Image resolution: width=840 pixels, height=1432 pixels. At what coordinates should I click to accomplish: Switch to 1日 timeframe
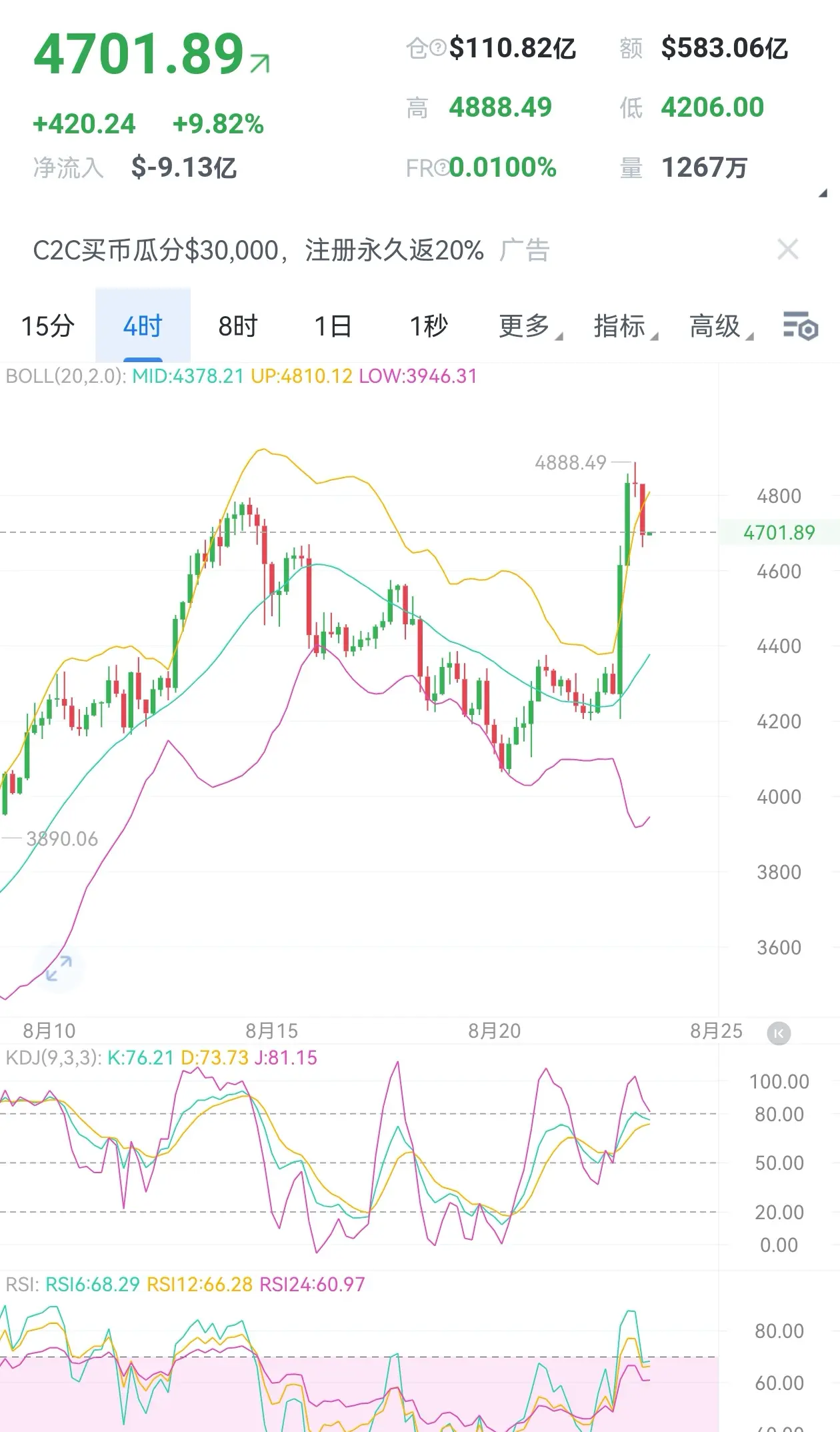point(333,326)
